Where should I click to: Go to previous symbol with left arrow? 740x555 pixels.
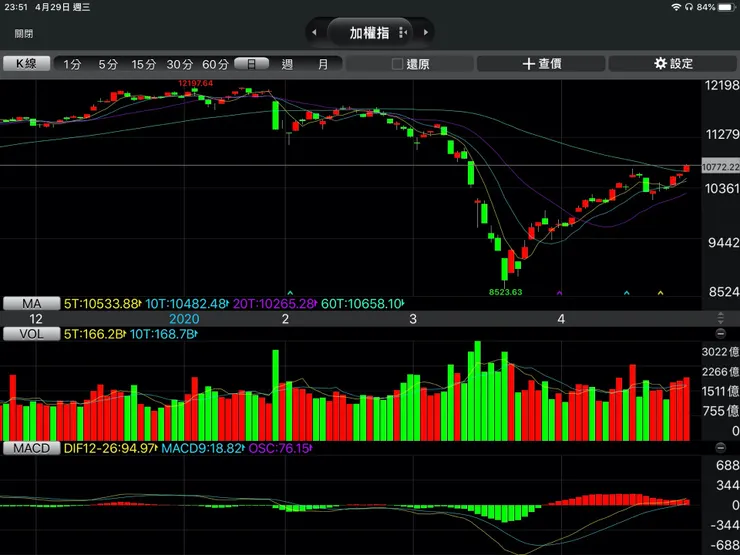tap(314, 33)
